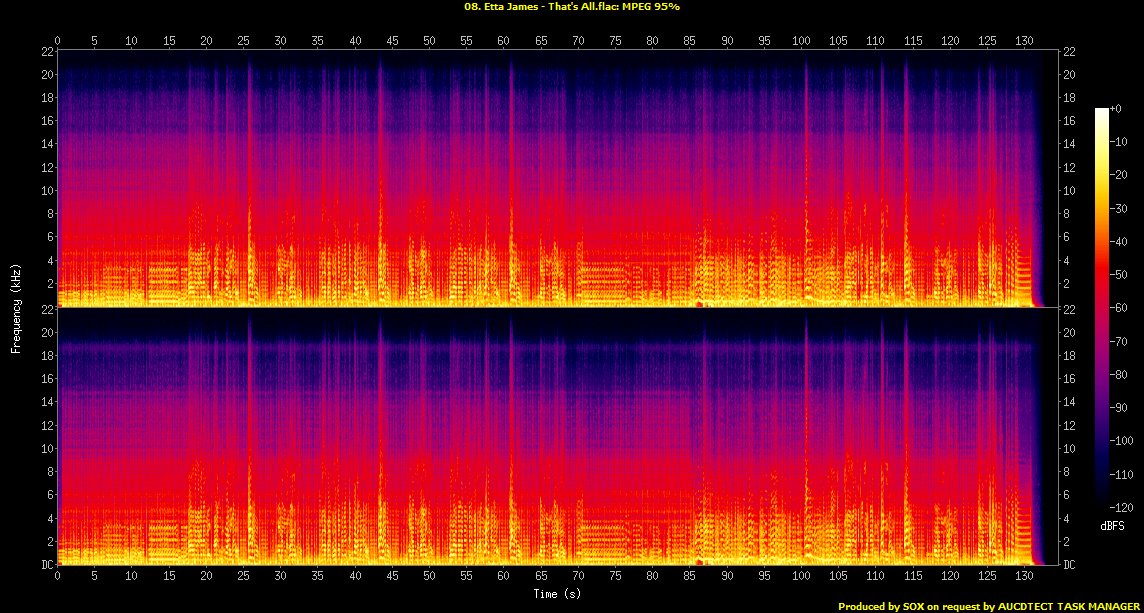The height and width of the screenshot is (613, 1144).
Task: Click the 0 second mark on the bottom time axis
Action: (x=58, y=576)
